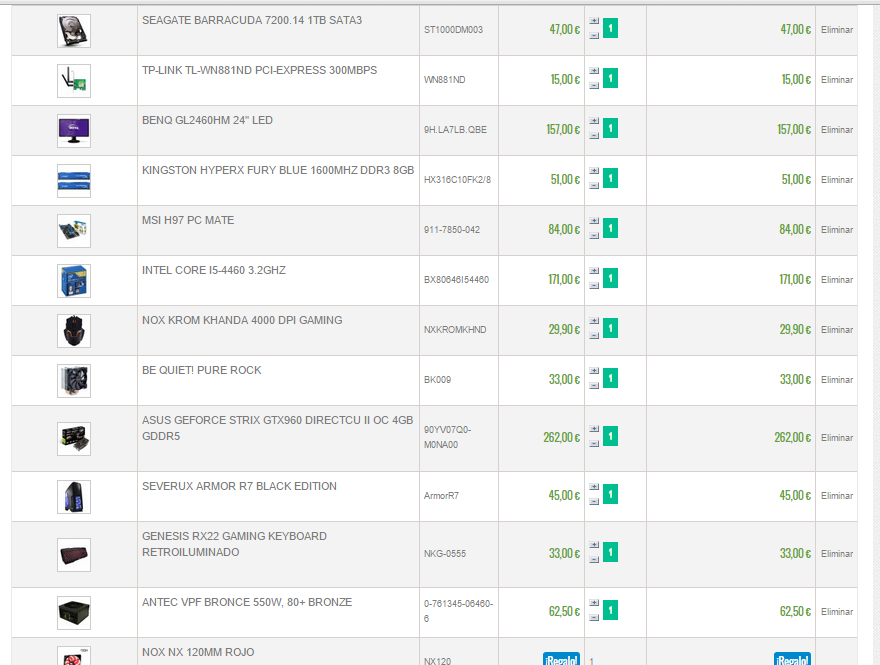Eliminar the BenQ GL2460HM monitor

[837, 130]
